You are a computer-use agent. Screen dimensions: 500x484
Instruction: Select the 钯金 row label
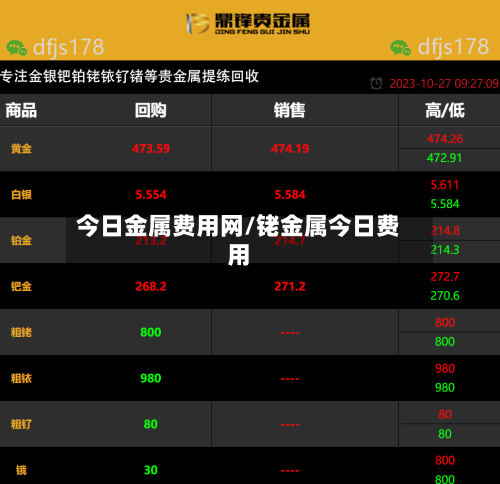21,286
